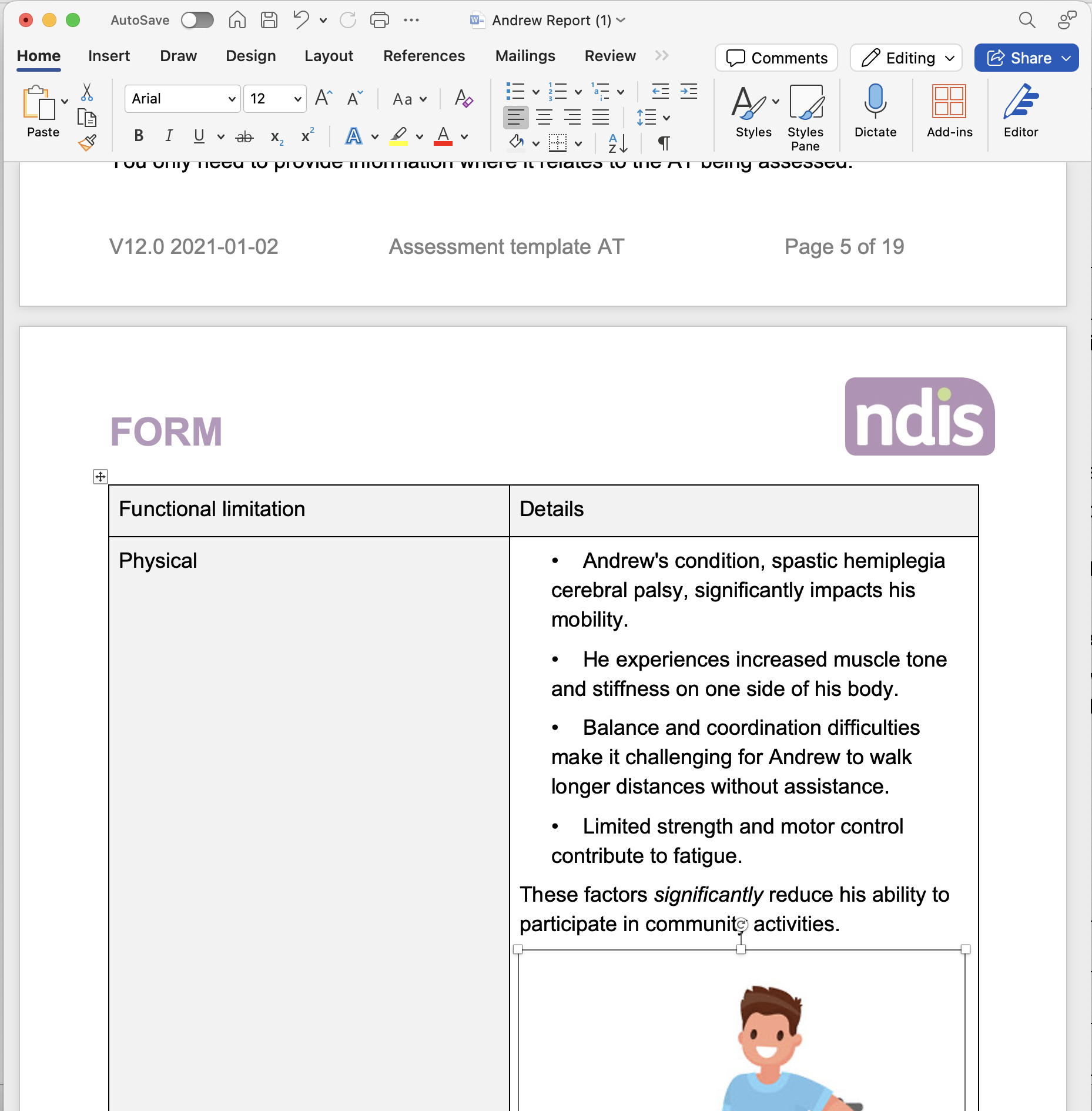This screenshot has width=1092, height=1111.
Task: Increase paragraph indent
Action: 689,92
